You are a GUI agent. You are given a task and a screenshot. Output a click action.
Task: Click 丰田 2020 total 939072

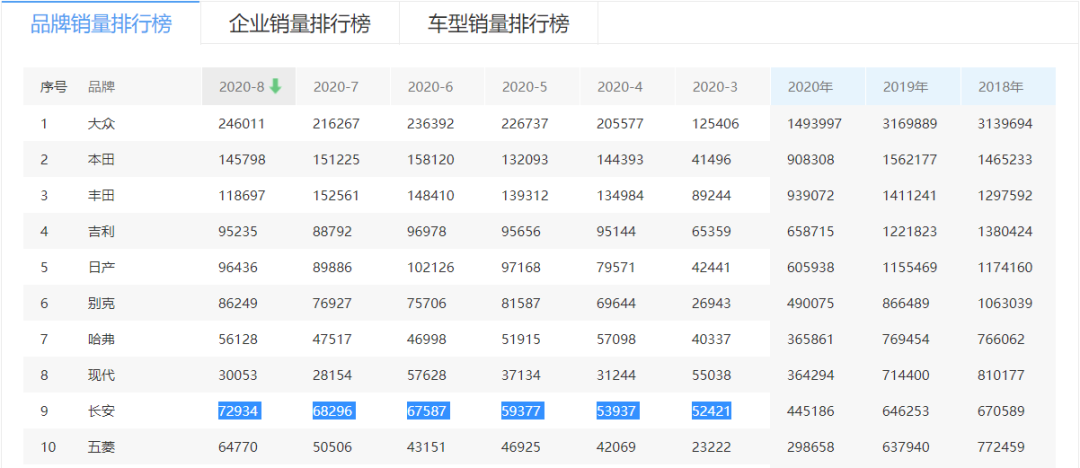pyautogui.click(x=811, y=196)
